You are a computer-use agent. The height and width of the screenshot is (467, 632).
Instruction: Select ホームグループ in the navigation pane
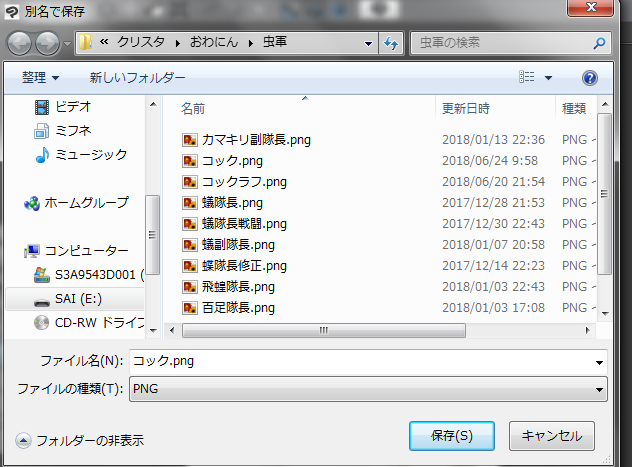86,203
